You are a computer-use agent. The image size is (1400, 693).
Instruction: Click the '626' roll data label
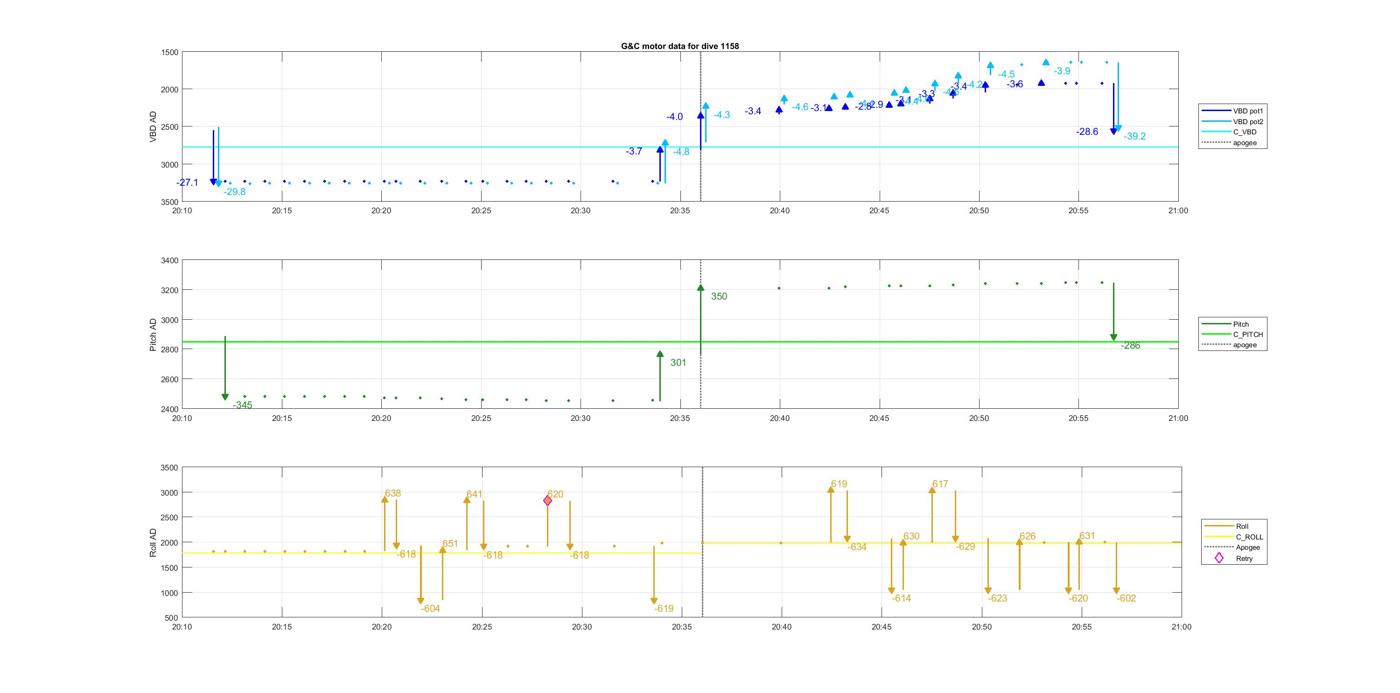[x=1028, y=537]
